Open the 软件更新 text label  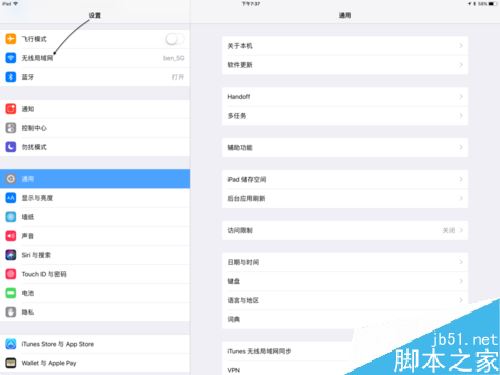(240, 65)
